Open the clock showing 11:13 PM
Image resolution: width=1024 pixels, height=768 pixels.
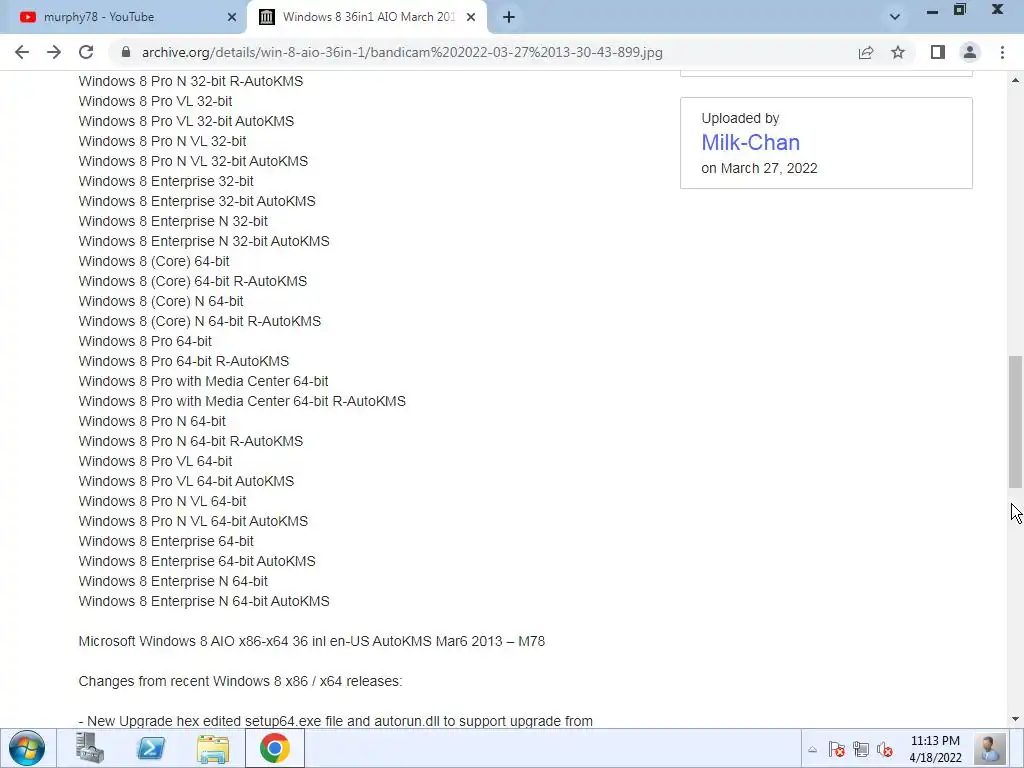pyautogui.click(x=935, y=749)
